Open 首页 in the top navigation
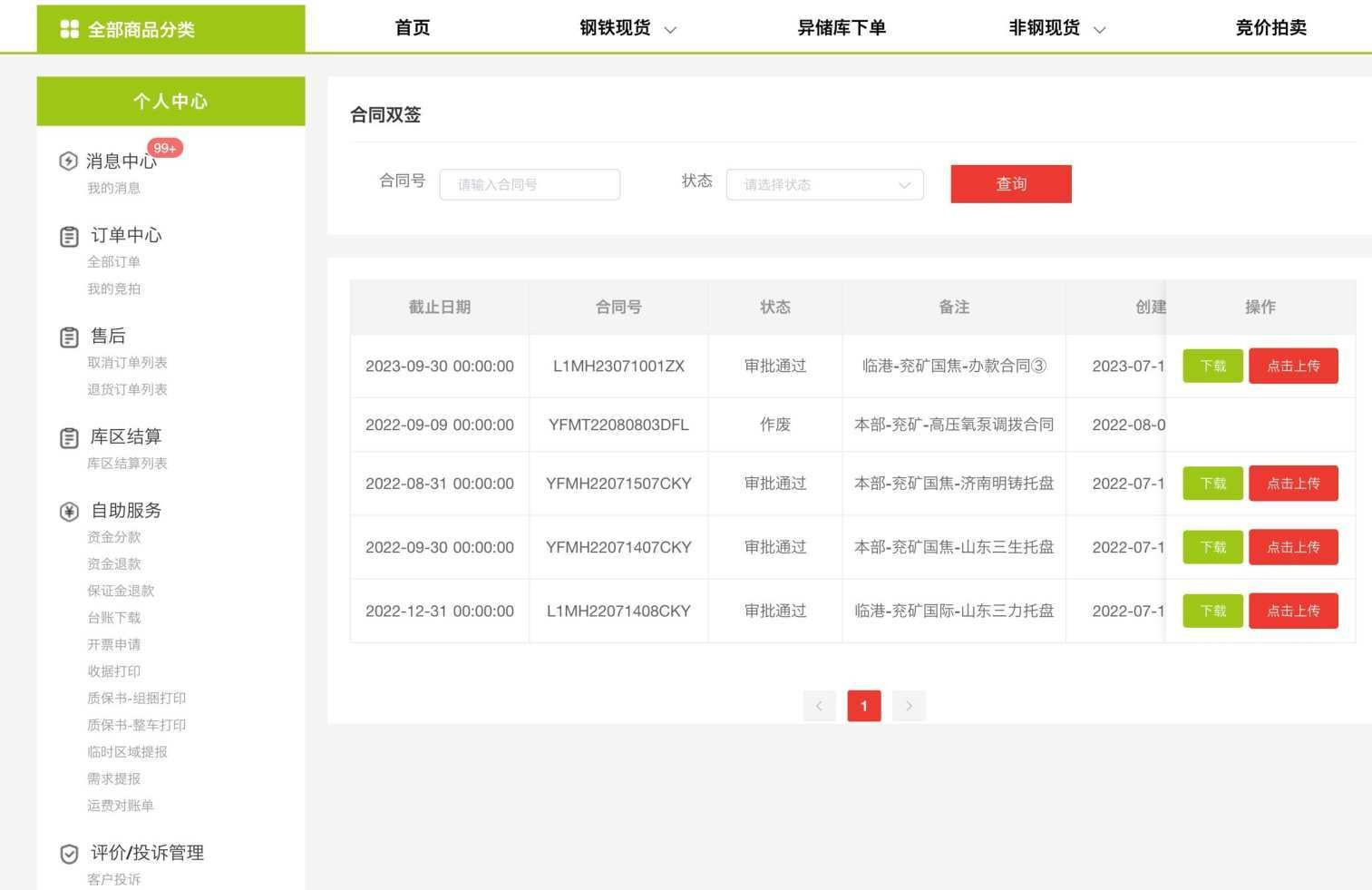The width and height of the screenshot is (1372, 890). pos(413,28)
